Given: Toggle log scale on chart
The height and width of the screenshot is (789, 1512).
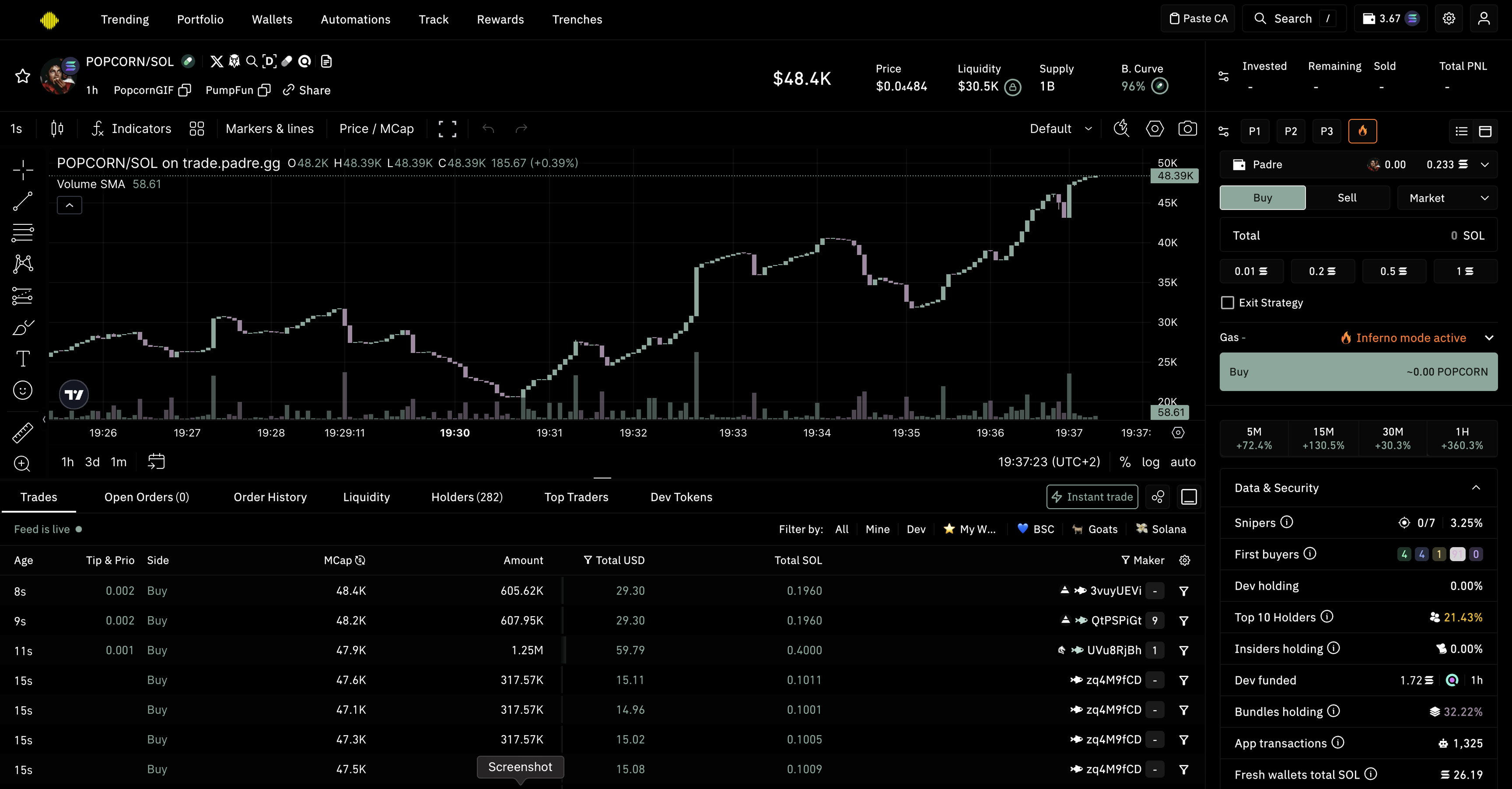Looking at the screenshot, I should point(1150,462).
